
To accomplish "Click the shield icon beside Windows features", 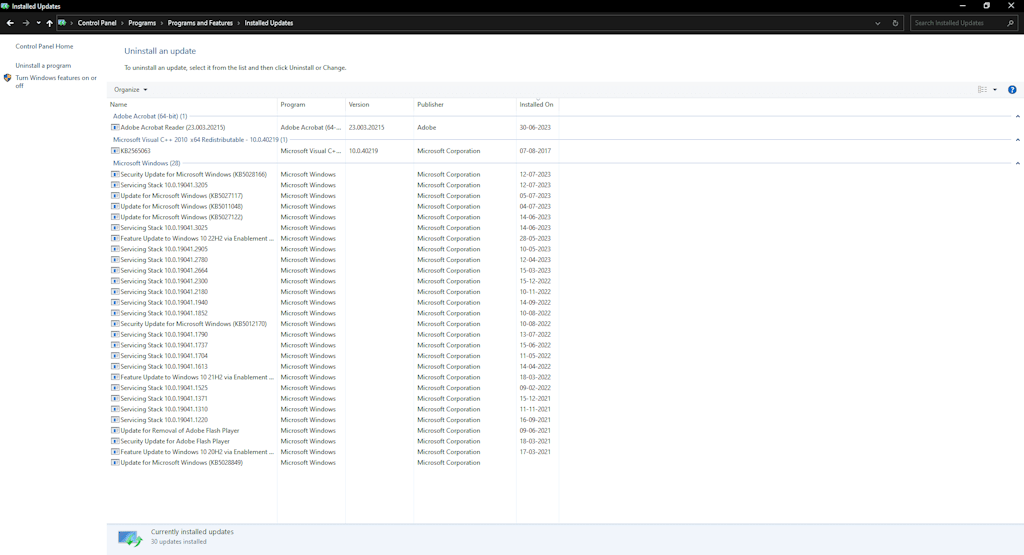I will coord(8,78).
